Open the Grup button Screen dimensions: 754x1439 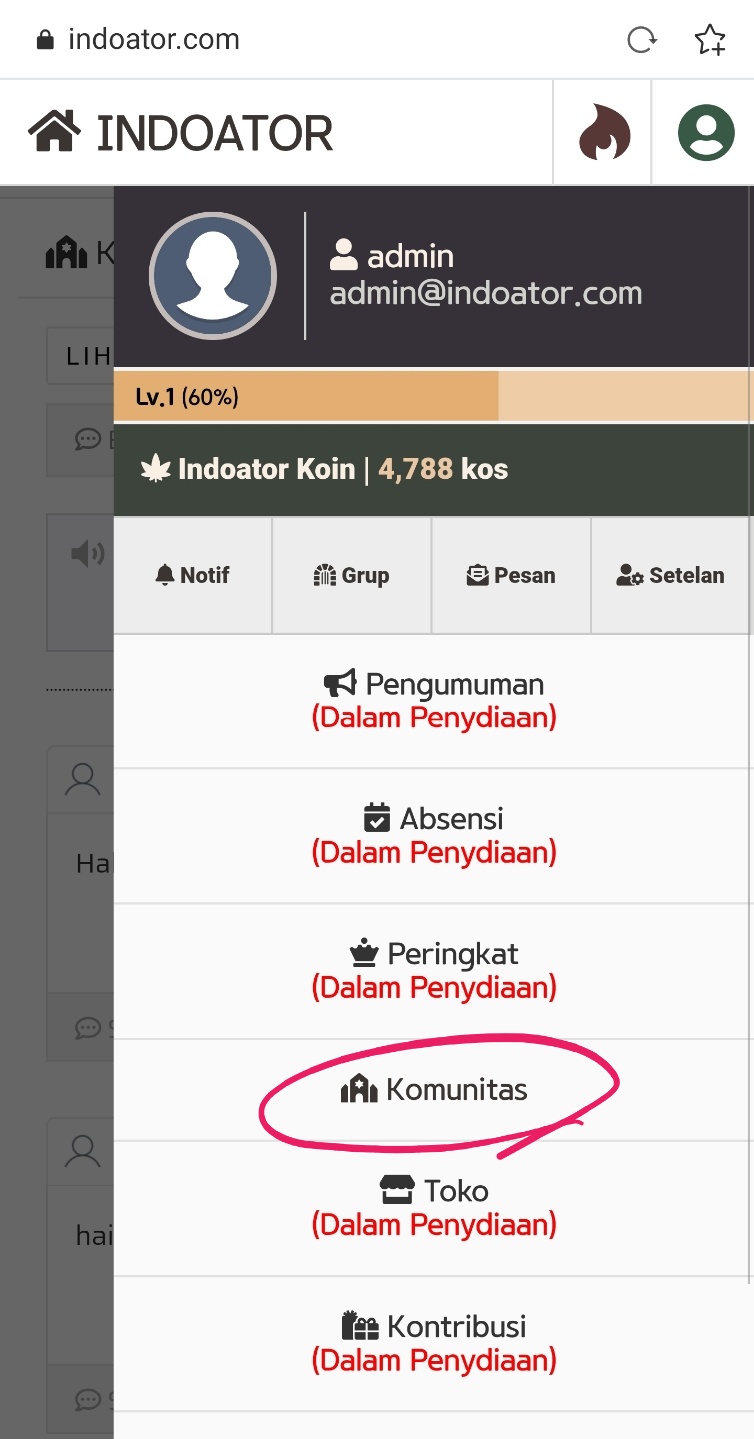pos(352,575)
